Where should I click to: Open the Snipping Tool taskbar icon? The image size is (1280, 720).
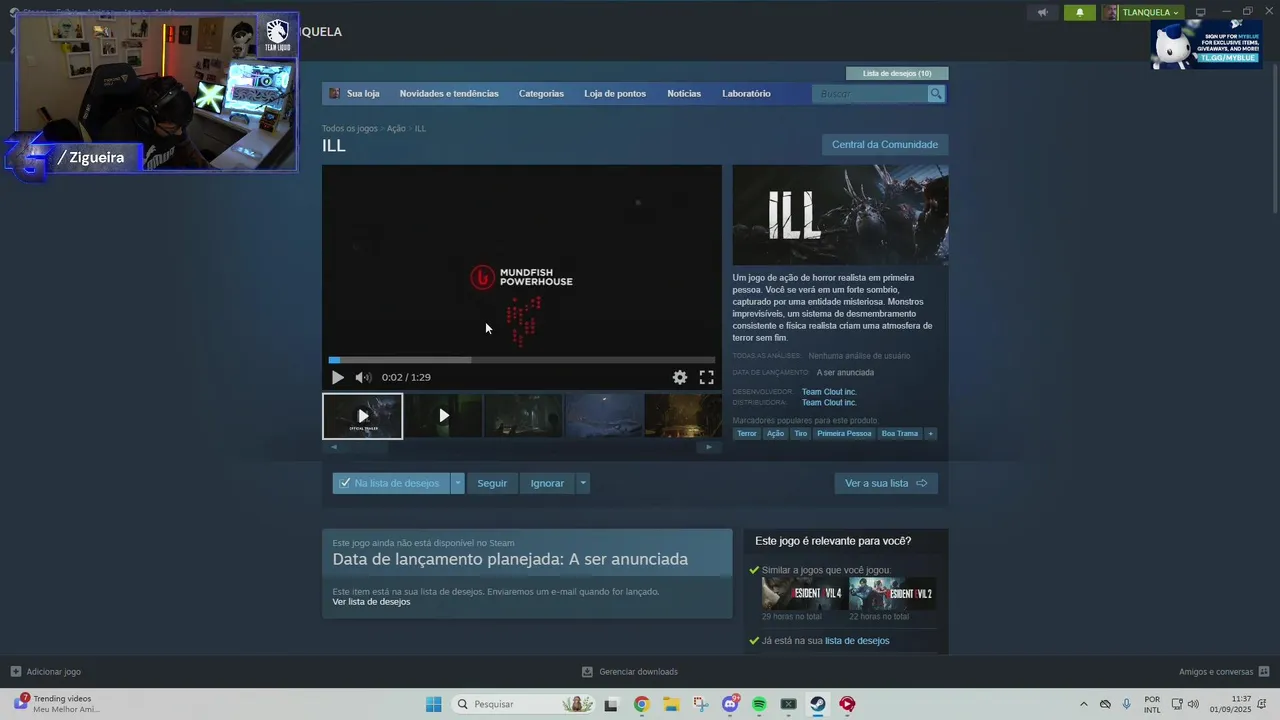tap(700, 704)
